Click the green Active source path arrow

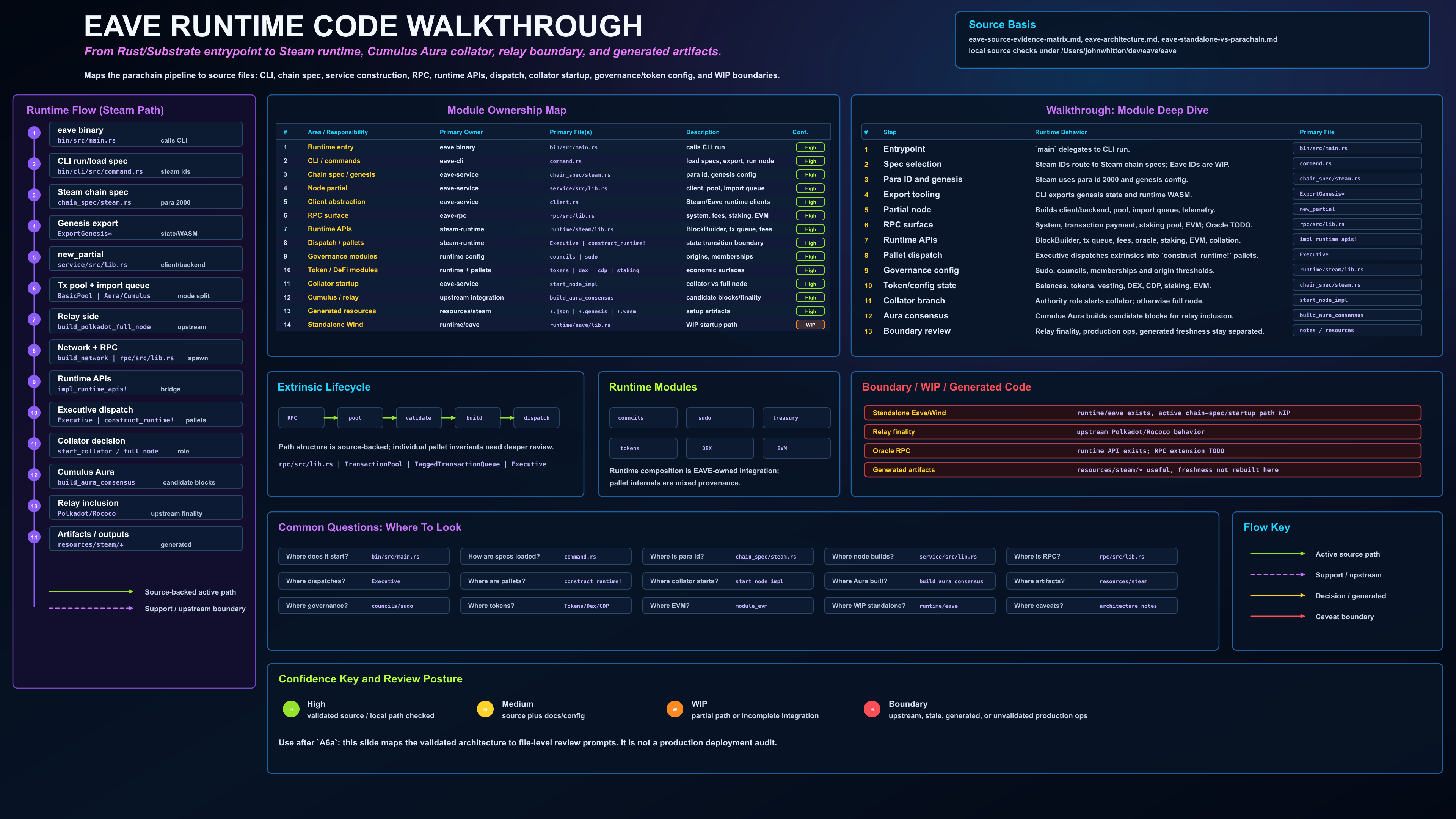(x=1277, y=554)
